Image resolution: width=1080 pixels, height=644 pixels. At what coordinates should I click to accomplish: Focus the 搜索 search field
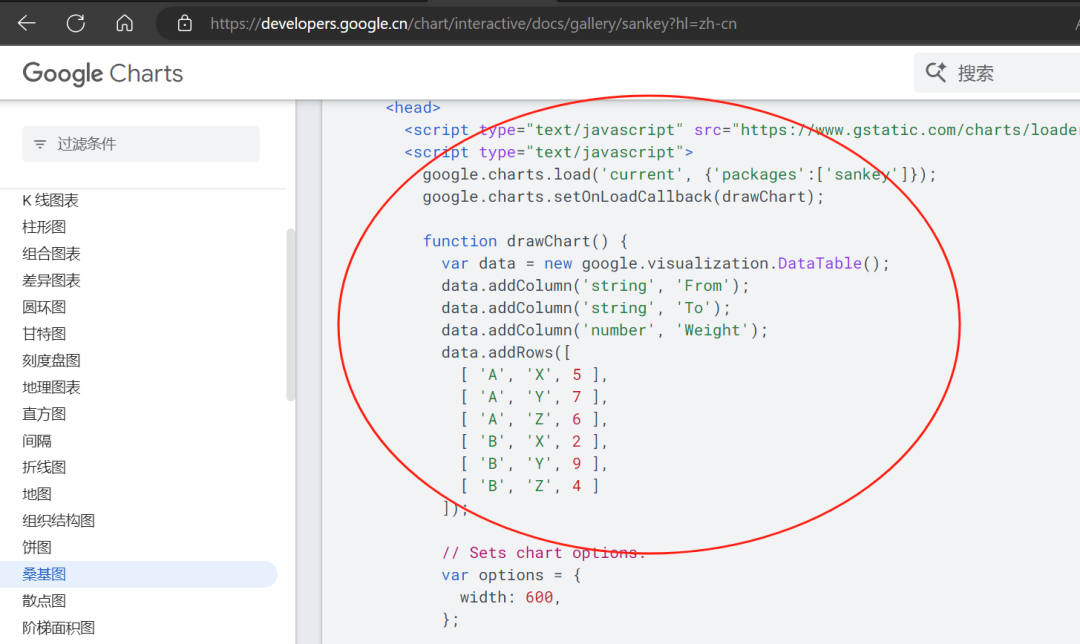point(997,72)
